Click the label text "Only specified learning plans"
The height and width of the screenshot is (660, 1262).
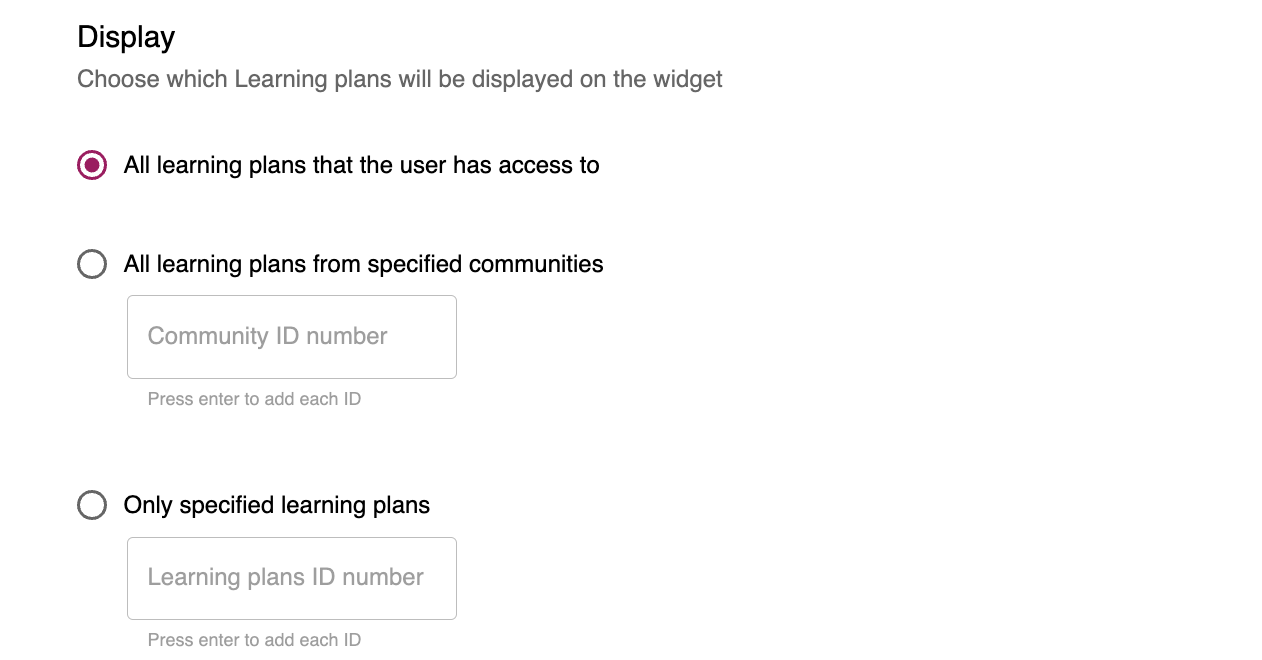[276, 505]
